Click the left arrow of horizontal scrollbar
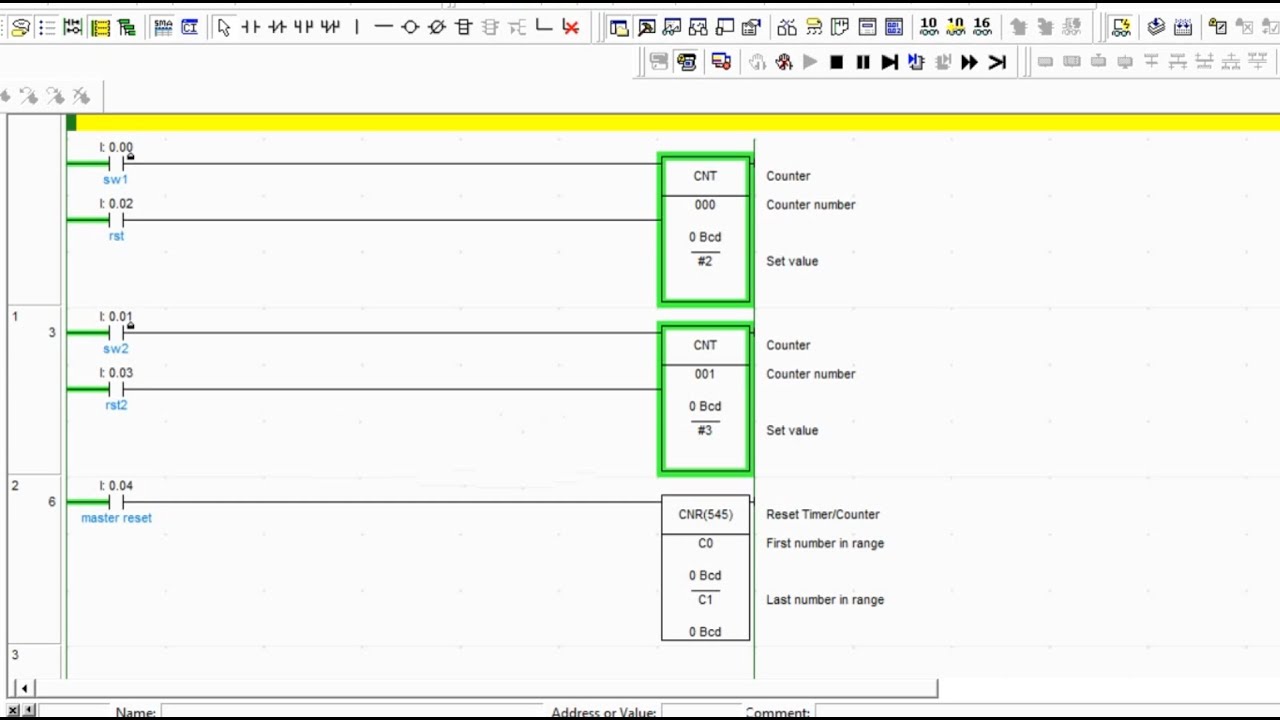The image size is (1280, 720). pyautogui.click(x=23, y=688)
